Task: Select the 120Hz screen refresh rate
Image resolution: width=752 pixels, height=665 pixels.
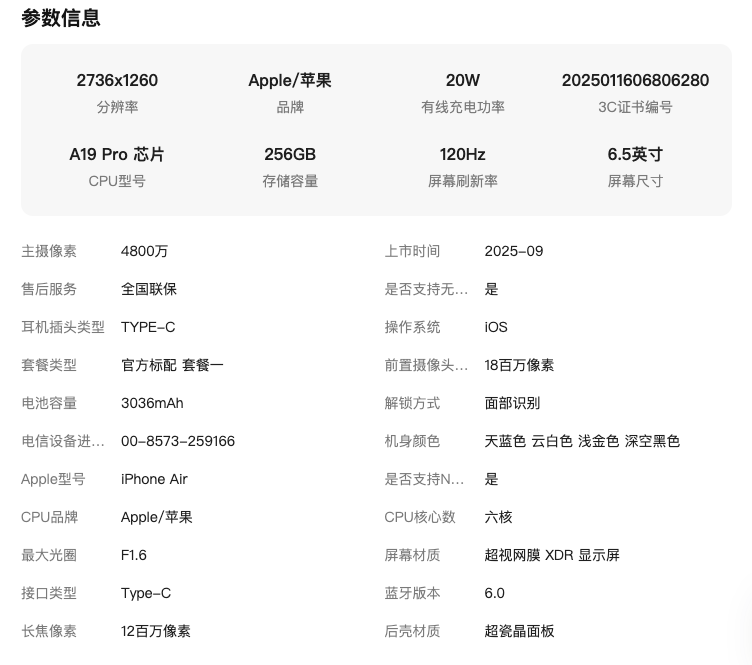Action: point(462,154)
